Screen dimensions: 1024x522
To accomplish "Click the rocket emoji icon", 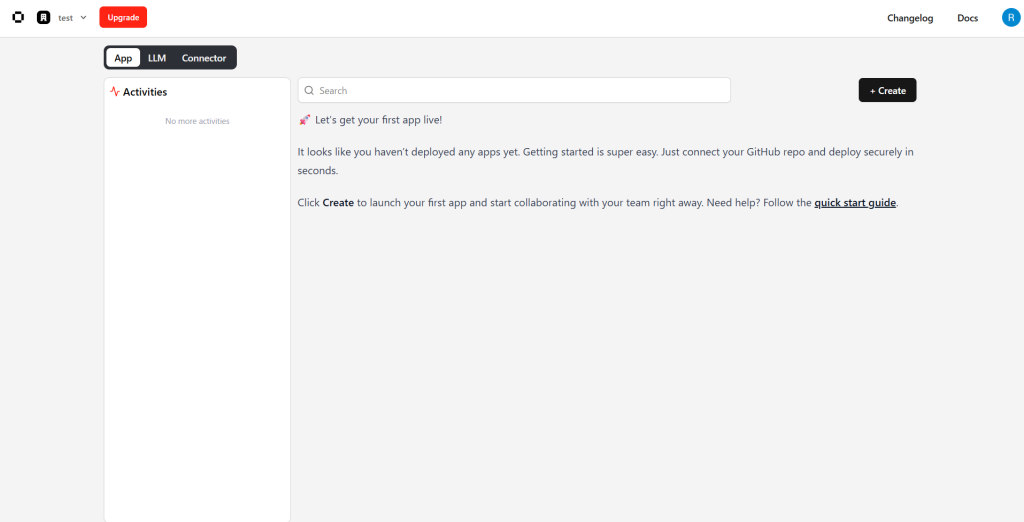I will click(304, 120).
